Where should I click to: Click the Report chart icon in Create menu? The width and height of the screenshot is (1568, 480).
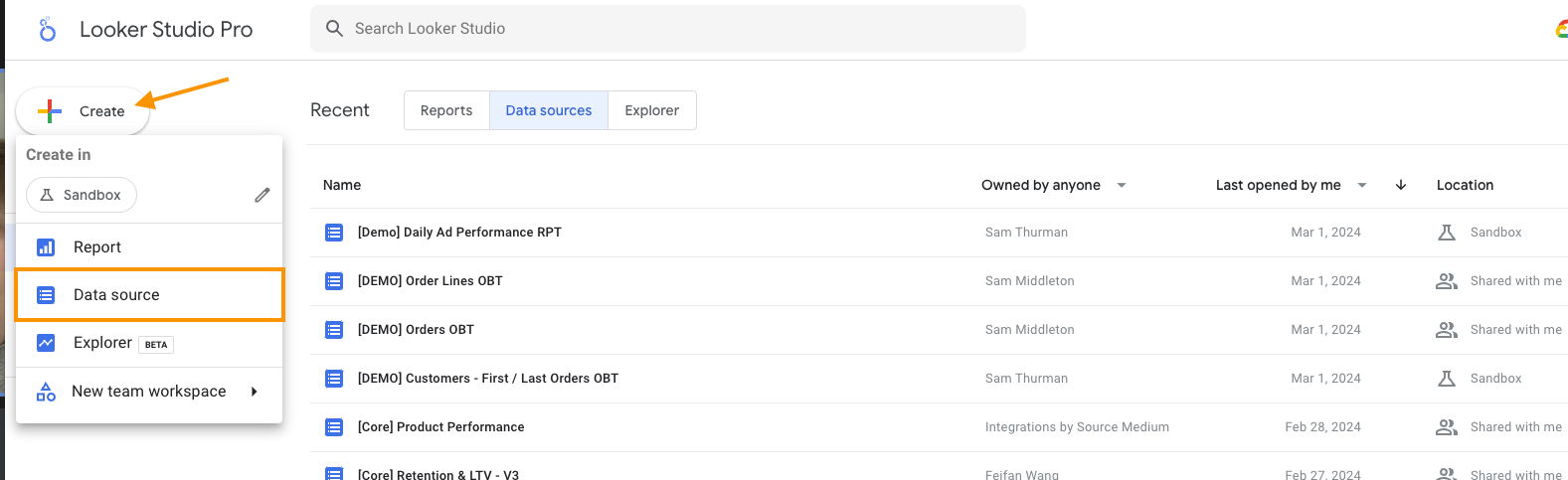46,247
